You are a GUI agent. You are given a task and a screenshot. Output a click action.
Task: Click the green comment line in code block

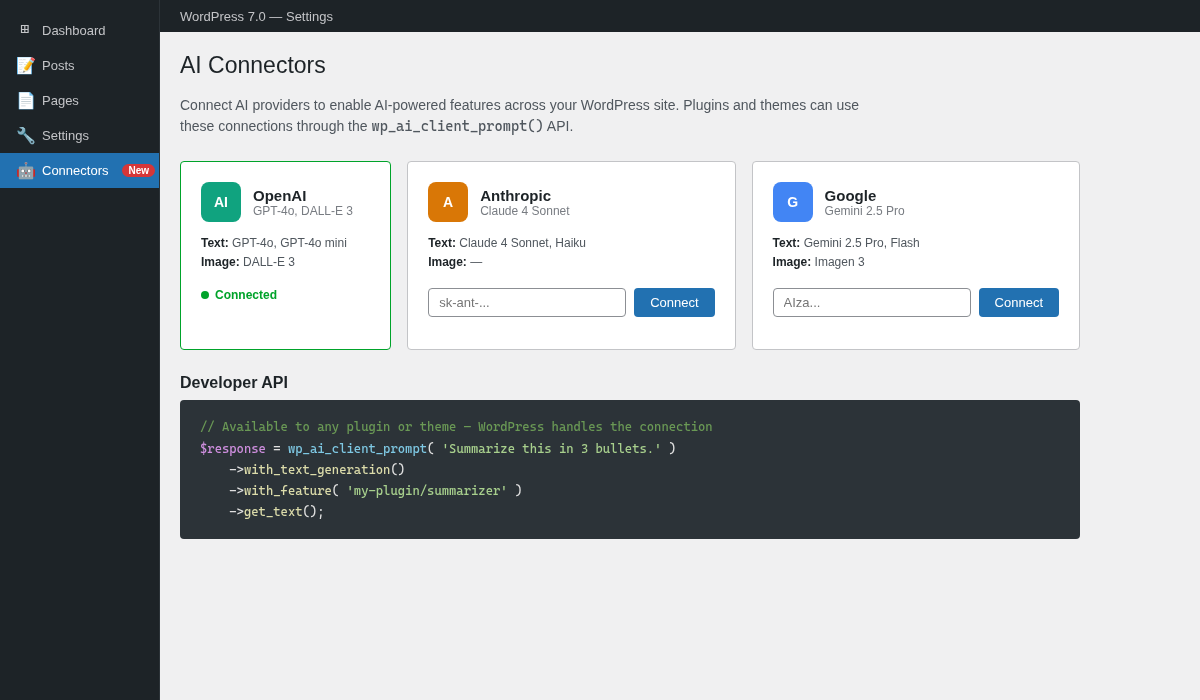[x=456, y=427]
